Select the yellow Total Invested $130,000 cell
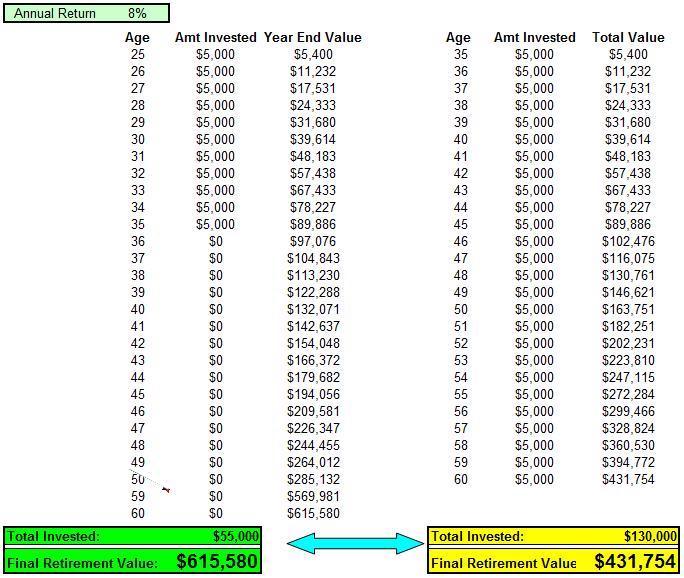The width and height of the screenshot is (684, 578). coord(652,537)
